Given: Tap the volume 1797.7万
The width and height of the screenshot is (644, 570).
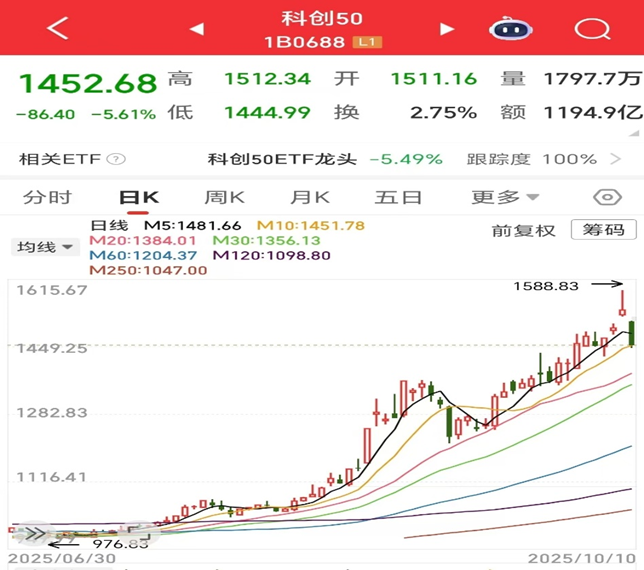Looking at the screenshot, I should pyautogui.click(x=593, y=79).
